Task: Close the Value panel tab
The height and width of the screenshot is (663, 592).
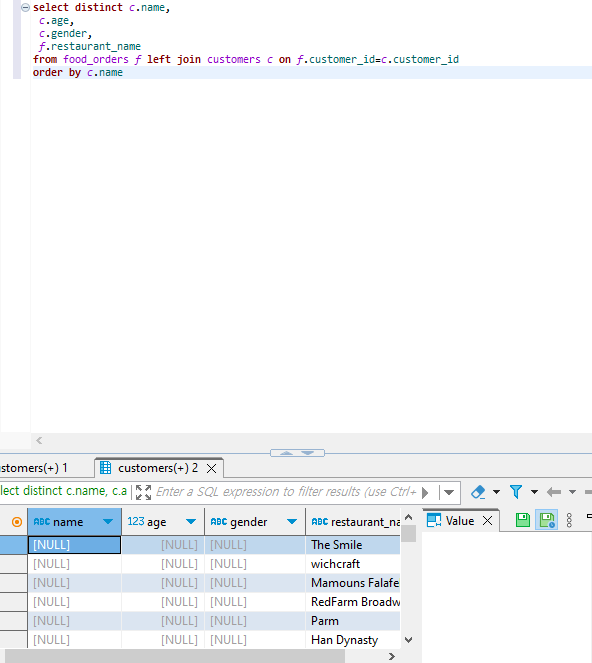Action: point(488,521)
